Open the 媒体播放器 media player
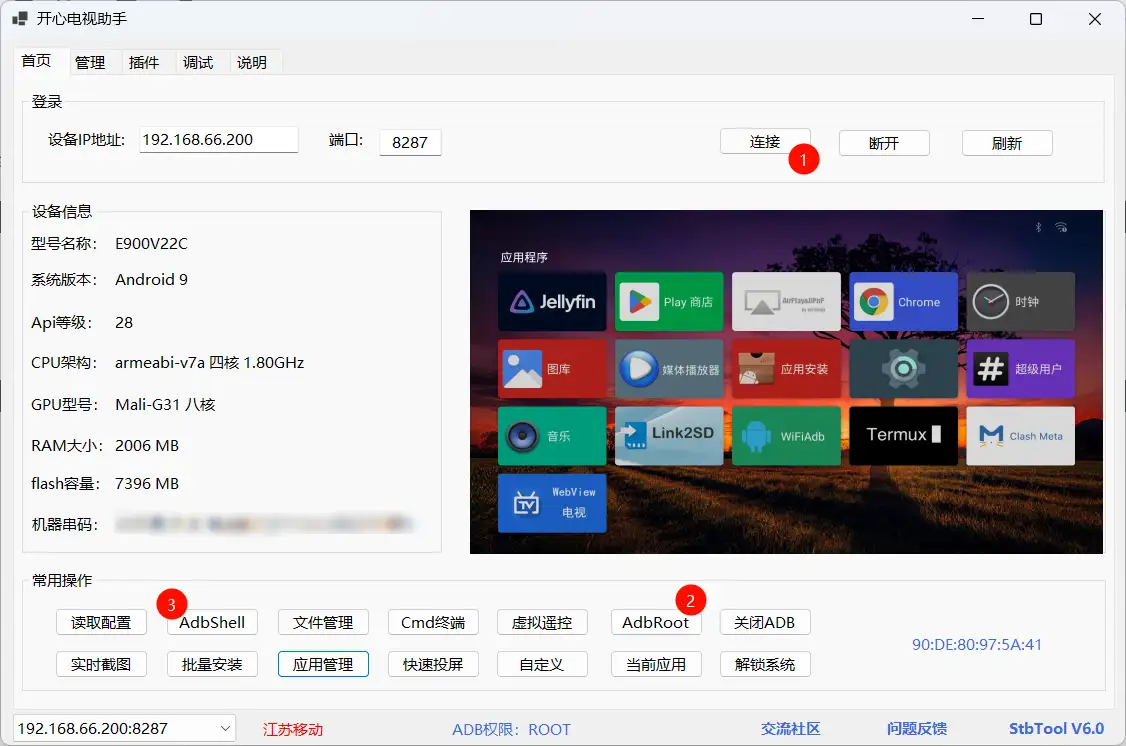Screen dimensions: 1126x746 pyautogui.click(x=669, y=368)
